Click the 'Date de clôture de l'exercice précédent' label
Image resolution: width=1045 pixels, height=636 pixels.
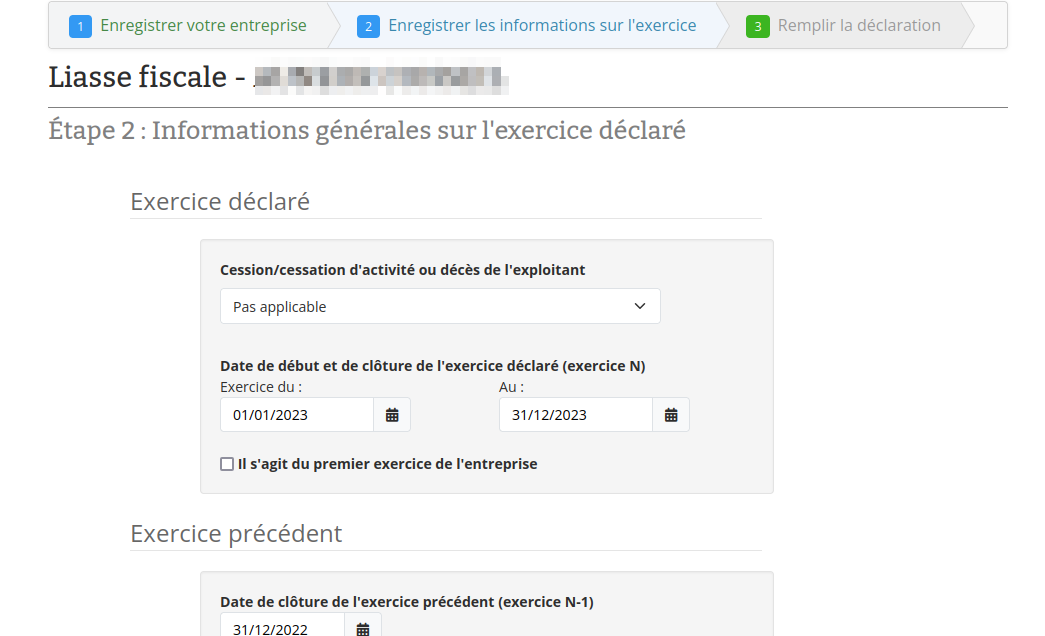(x=406, y=602)
